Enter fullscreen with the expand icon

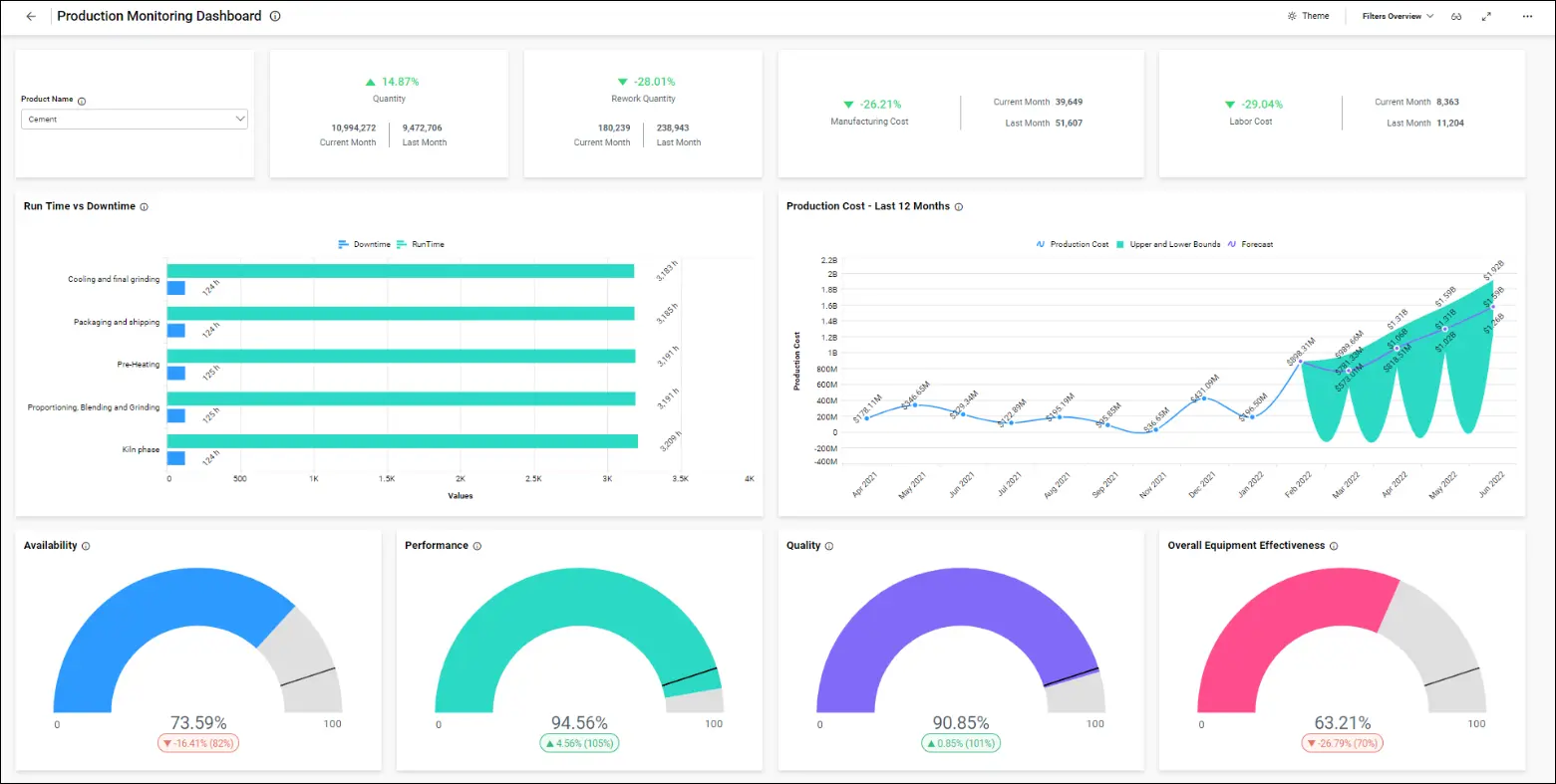1486,17
